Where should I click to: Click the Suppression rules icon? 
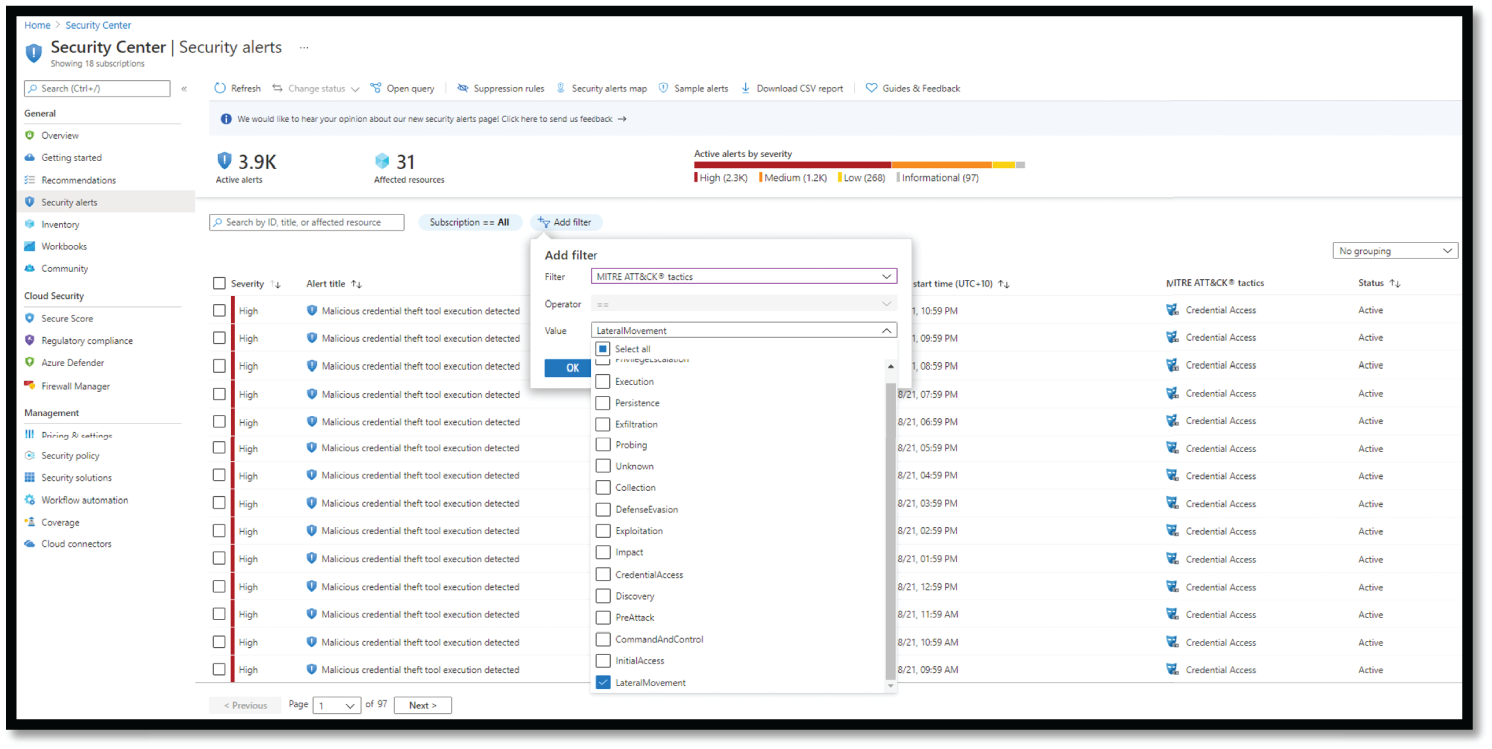(x=463, y=88)
